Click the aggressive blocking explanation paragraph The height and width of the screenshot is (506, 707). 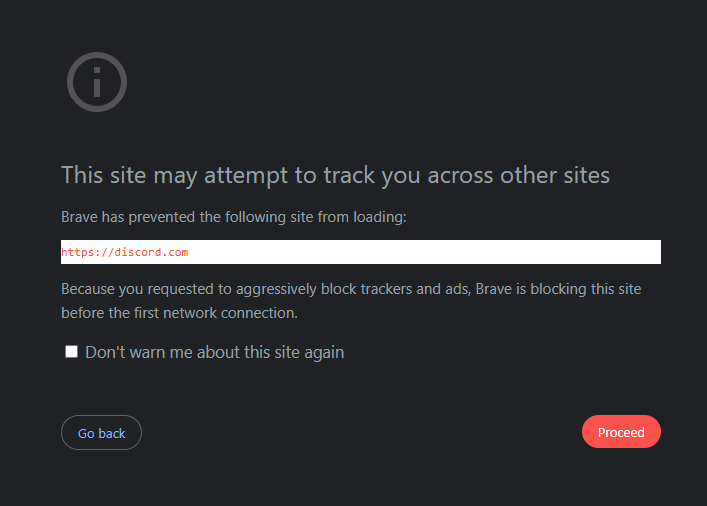tap(351, 301)
